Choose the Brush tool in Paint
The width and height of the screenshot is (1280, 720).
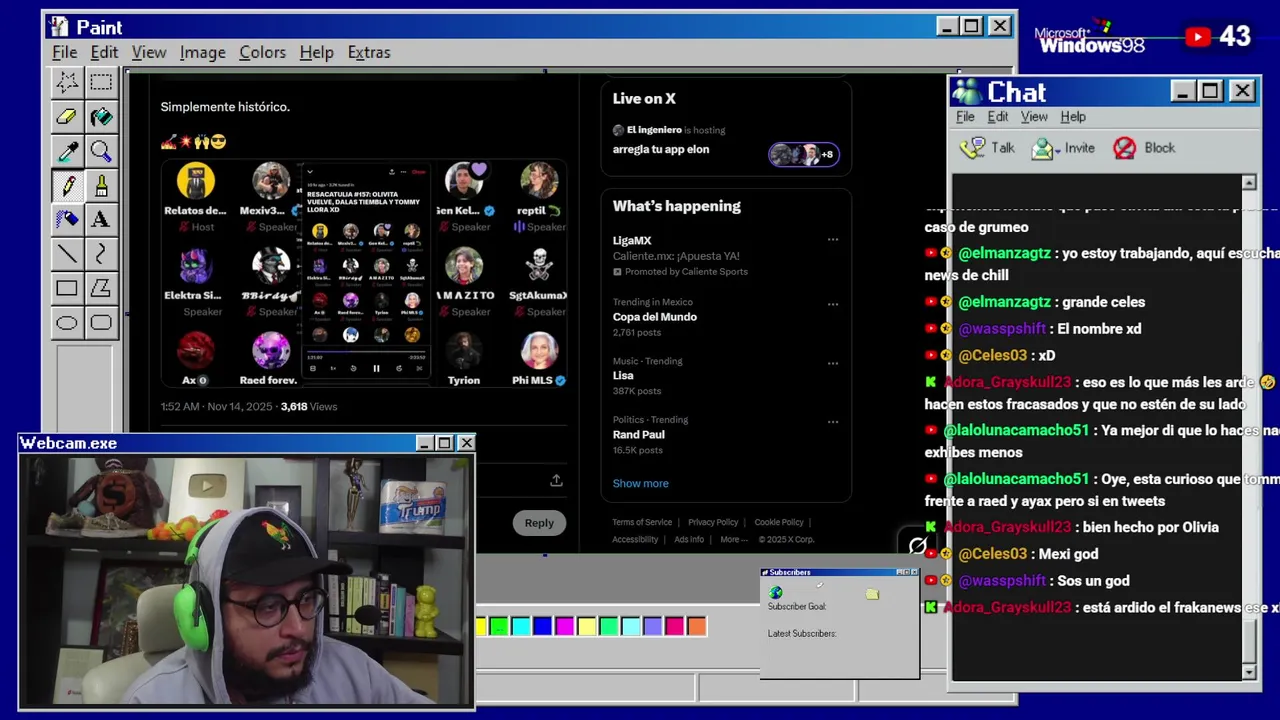click(101, 185)
